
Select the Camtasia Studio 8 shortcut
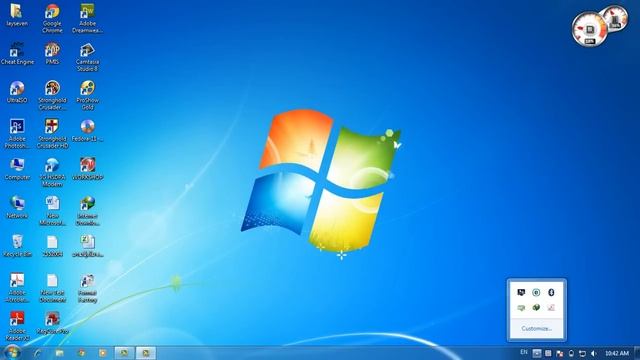(87, 57)
